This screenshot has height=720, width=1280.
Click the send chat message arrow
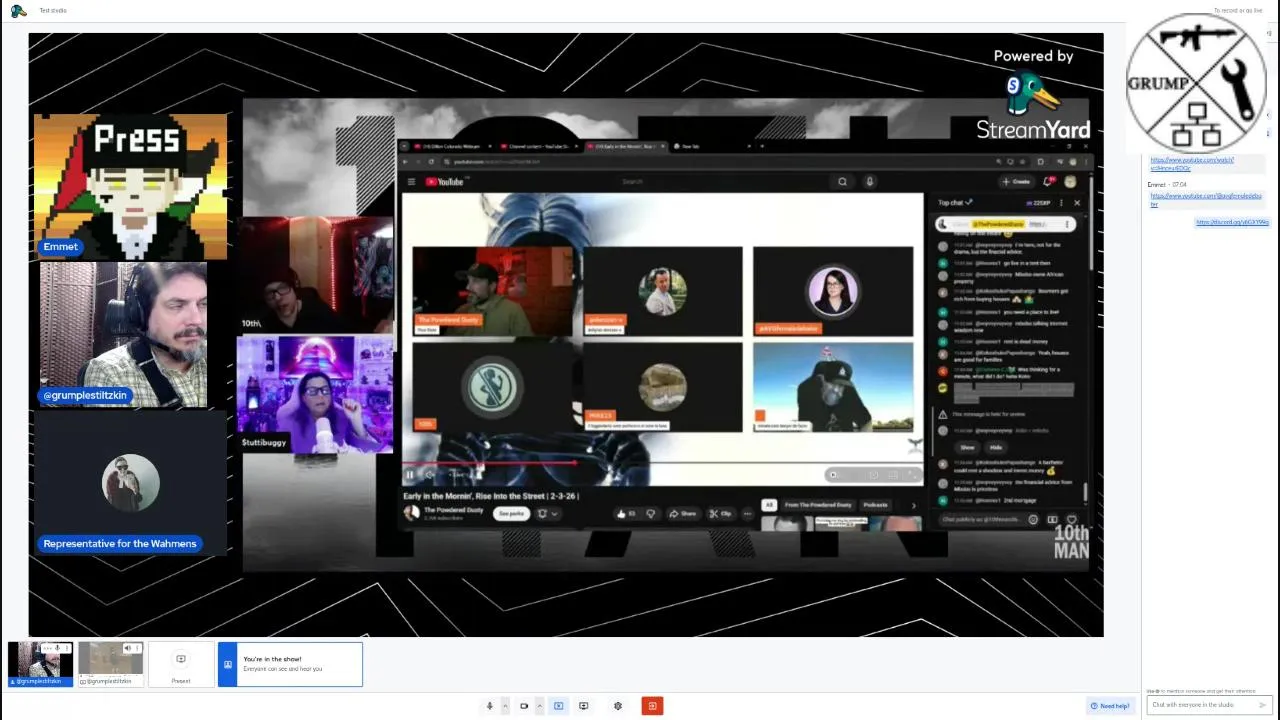coord(1262,705)
